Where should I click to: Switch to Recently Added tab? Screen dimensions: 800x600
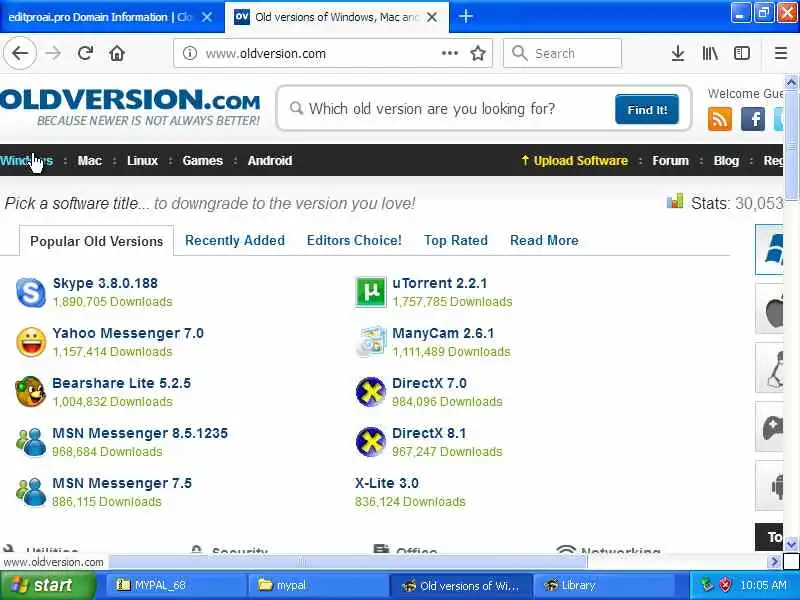tap(235, 240)
